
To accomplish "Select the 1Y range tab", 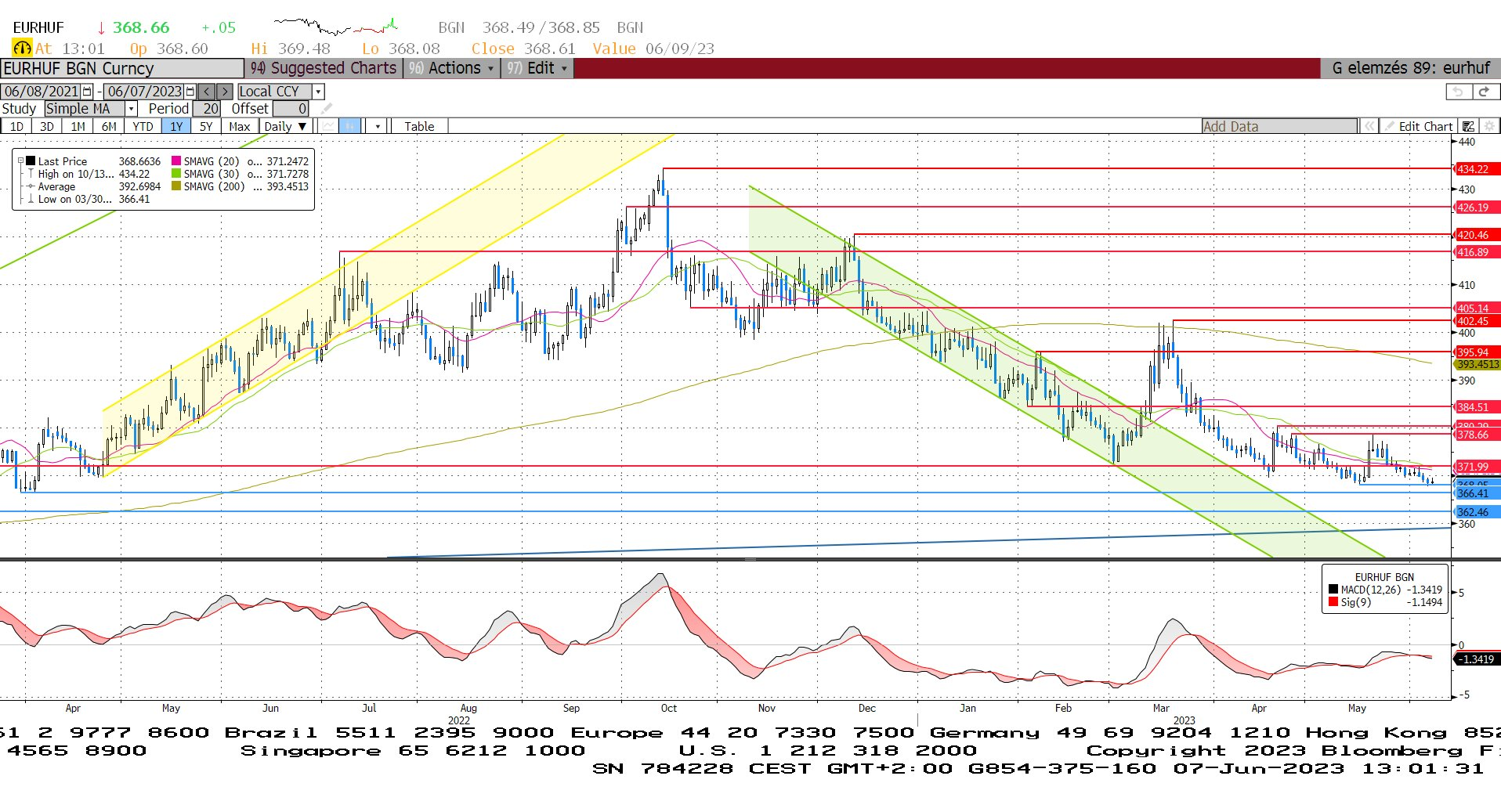I will coord(176,126).
